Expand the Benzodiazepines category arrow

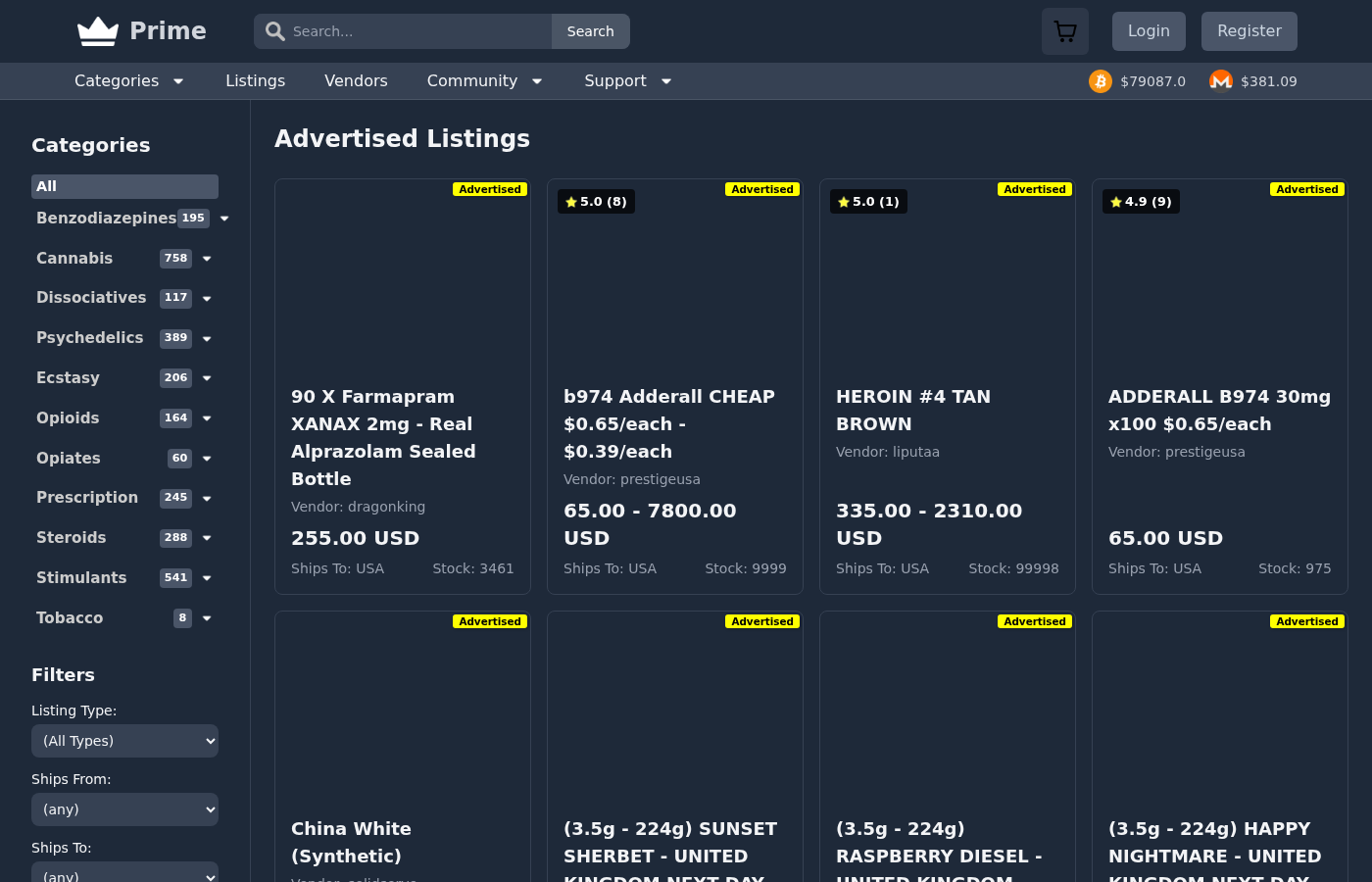(x=224, y=219)
